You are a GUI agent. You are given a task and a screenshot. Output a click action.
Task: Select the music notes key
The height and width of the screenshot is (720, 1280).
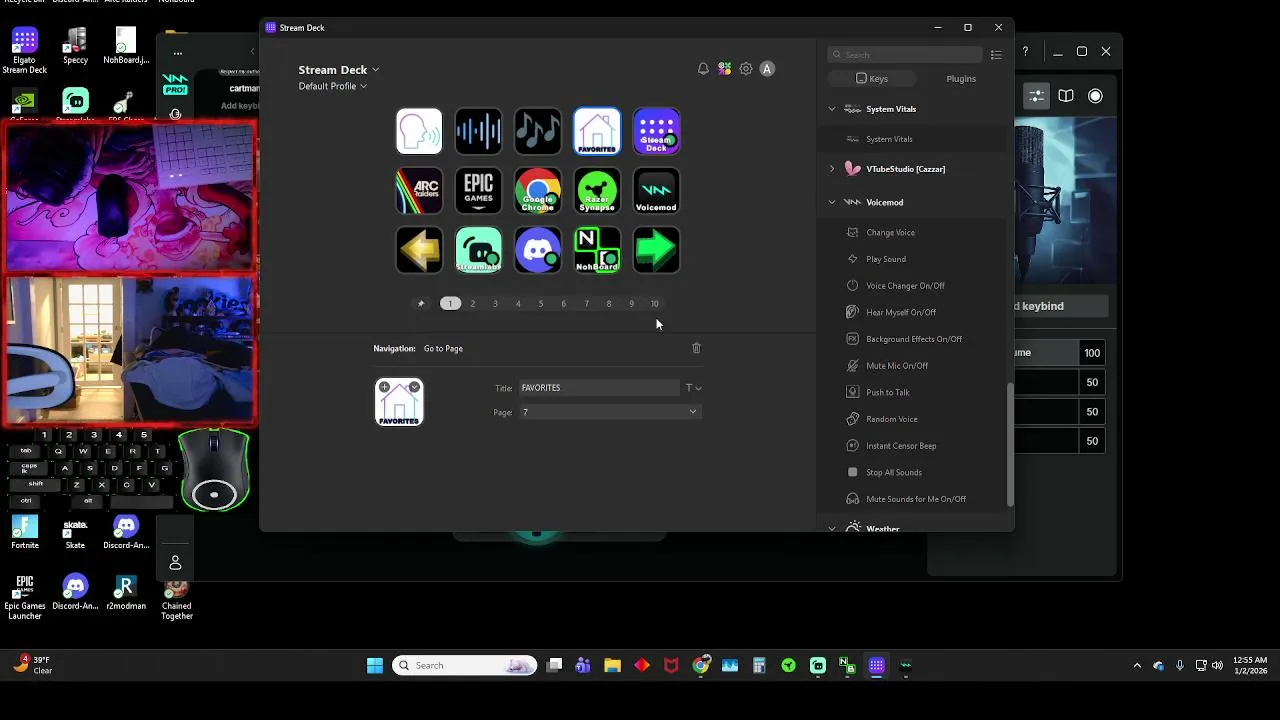(538, 132)
